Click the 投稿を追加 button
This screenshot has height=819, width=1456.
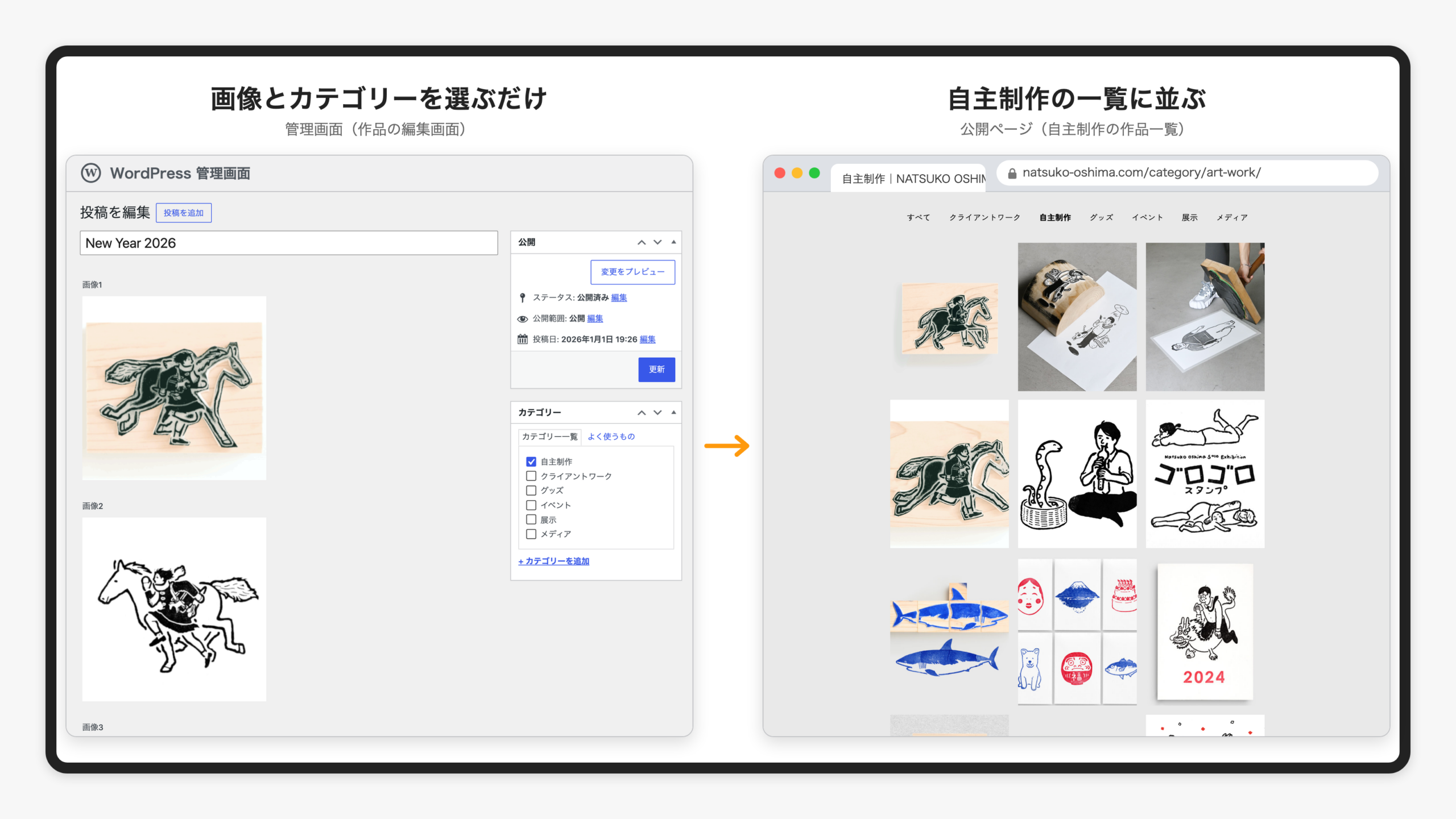point(184,213)
